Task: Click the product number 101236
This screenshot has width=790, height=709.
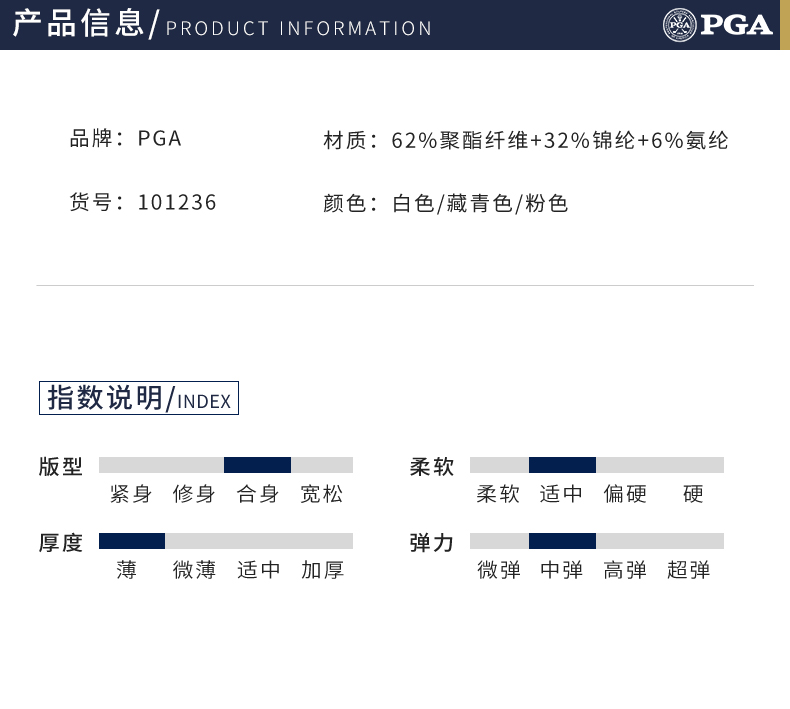Action: coord(177,203)
